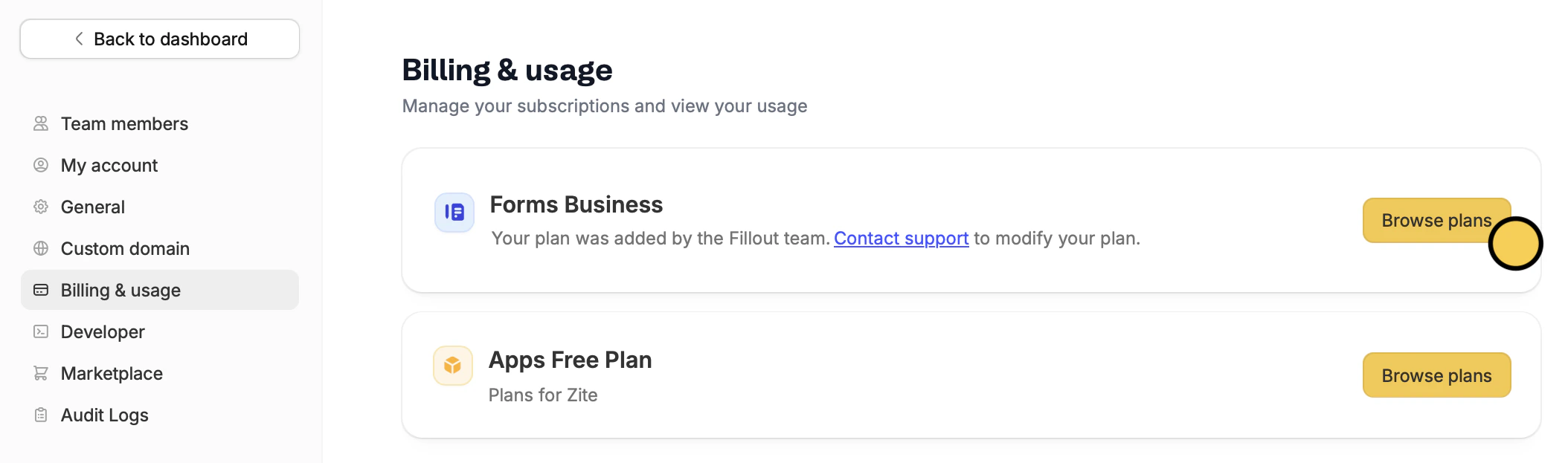Viewport: 1568px width, 463px height.
Task: Open Team members settings page
Action: (124, 123)
